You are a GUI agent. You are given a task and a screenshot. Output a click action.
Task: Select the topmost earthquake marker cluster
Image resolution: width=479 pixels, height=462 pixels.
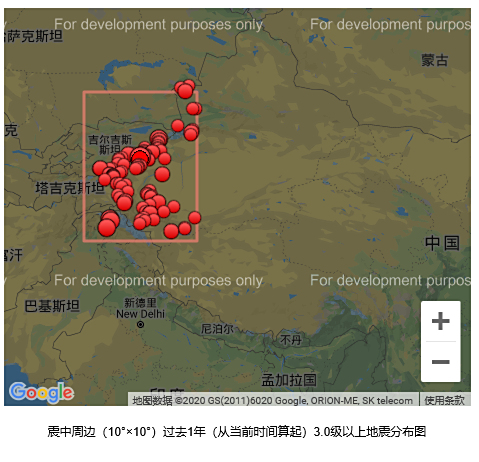[x=185, y=89]
